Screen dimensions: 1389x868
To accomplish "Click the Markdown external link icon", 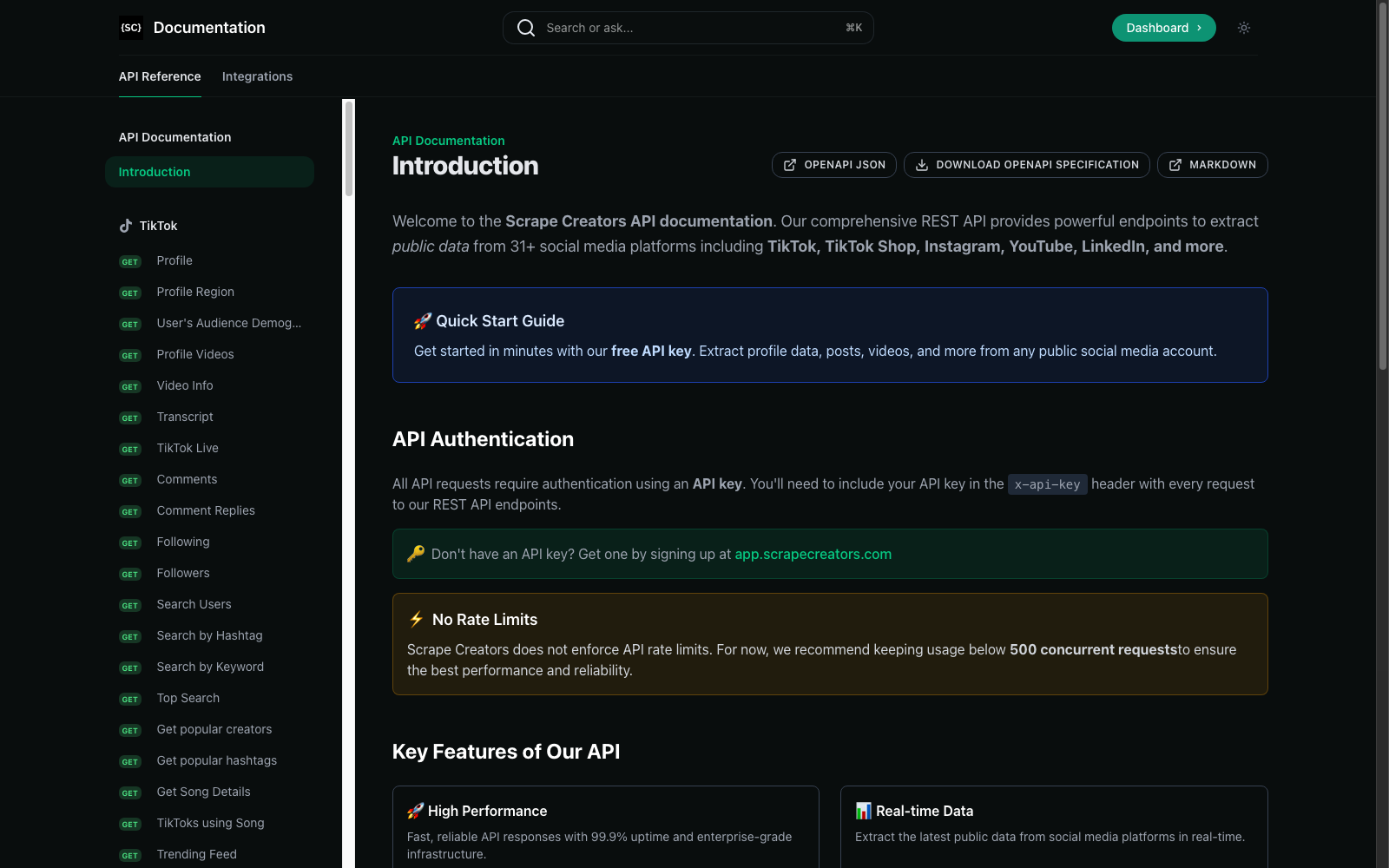I will pyautogui.click(x=1175, y=165).
